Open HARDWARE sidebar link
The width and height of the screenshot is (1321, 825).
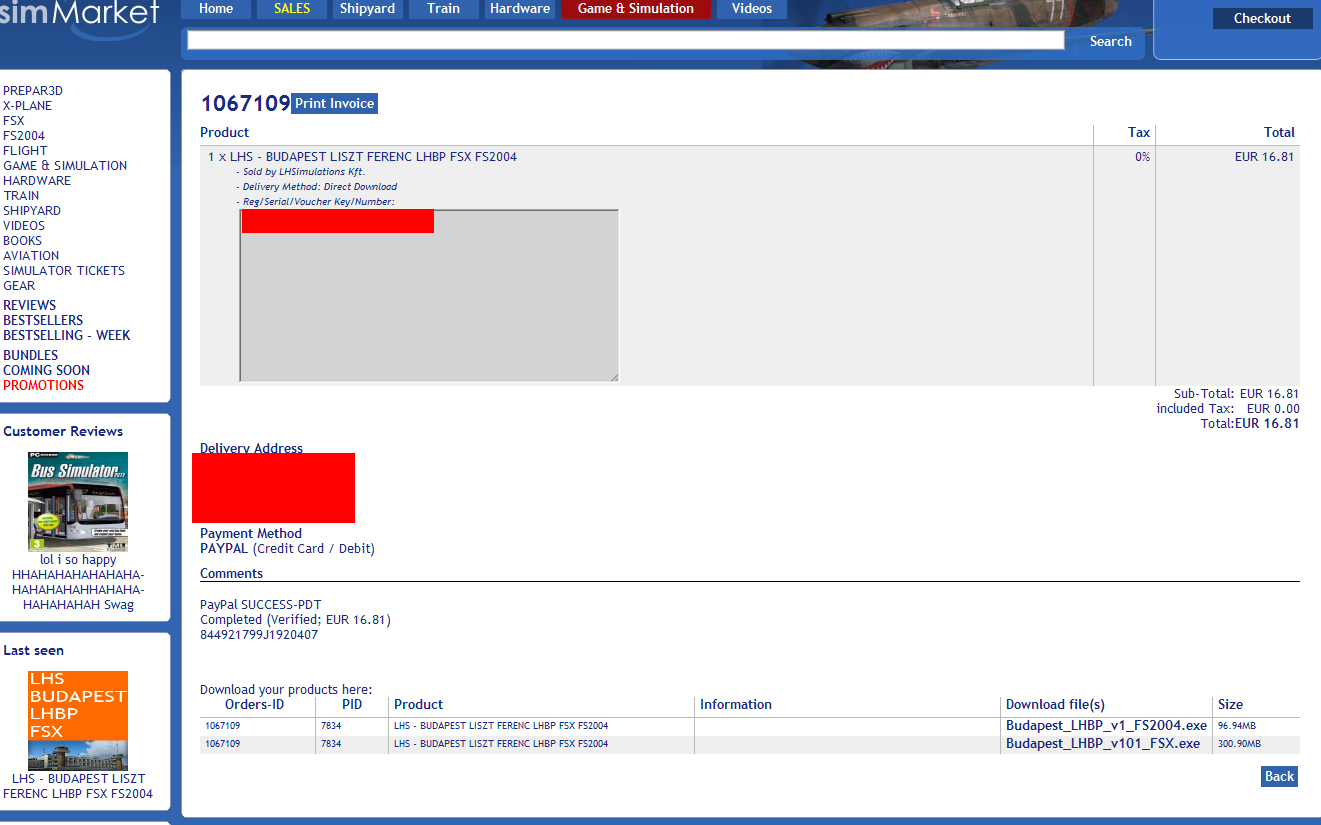point(37,181)
